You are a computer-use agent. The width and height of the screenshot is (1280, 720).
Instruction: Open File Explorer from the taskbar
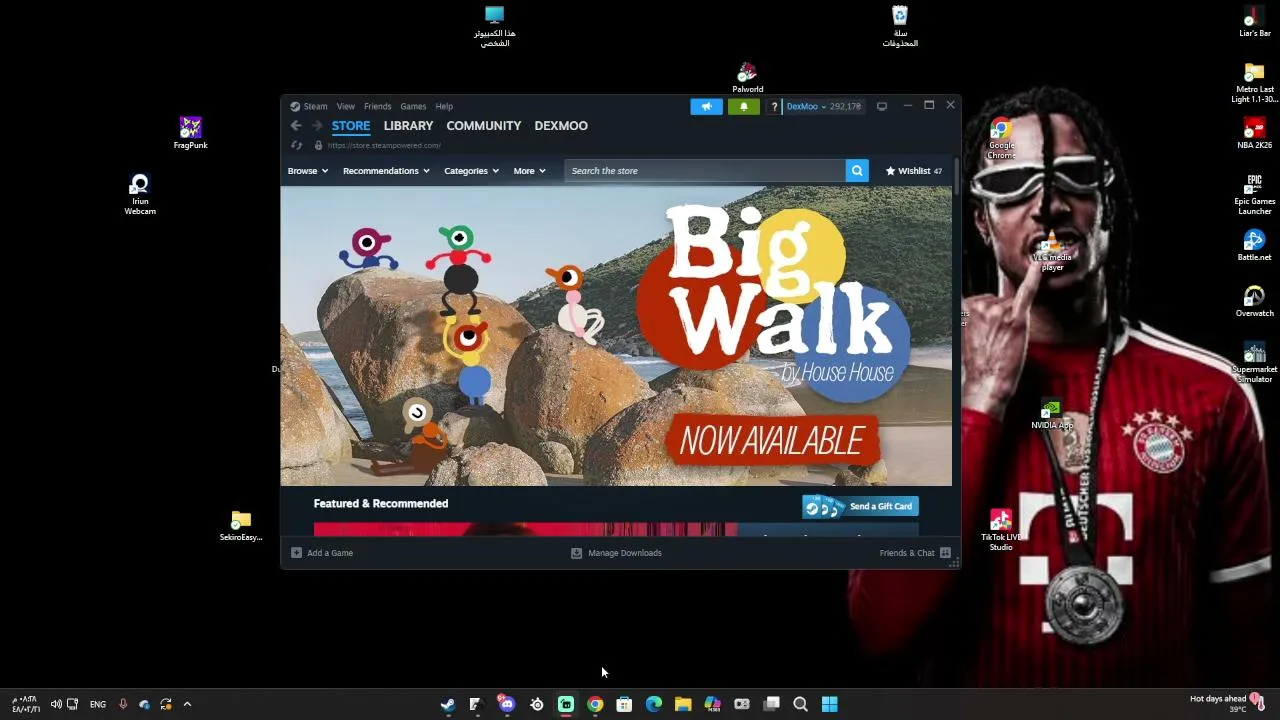tap(683, 704)
